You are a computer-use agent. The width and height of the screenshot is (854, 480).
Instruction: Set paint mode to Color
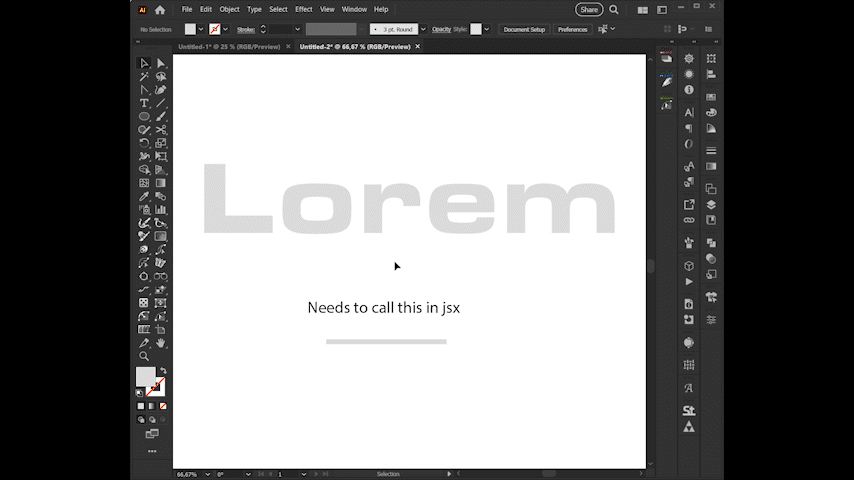click(141, 406)
